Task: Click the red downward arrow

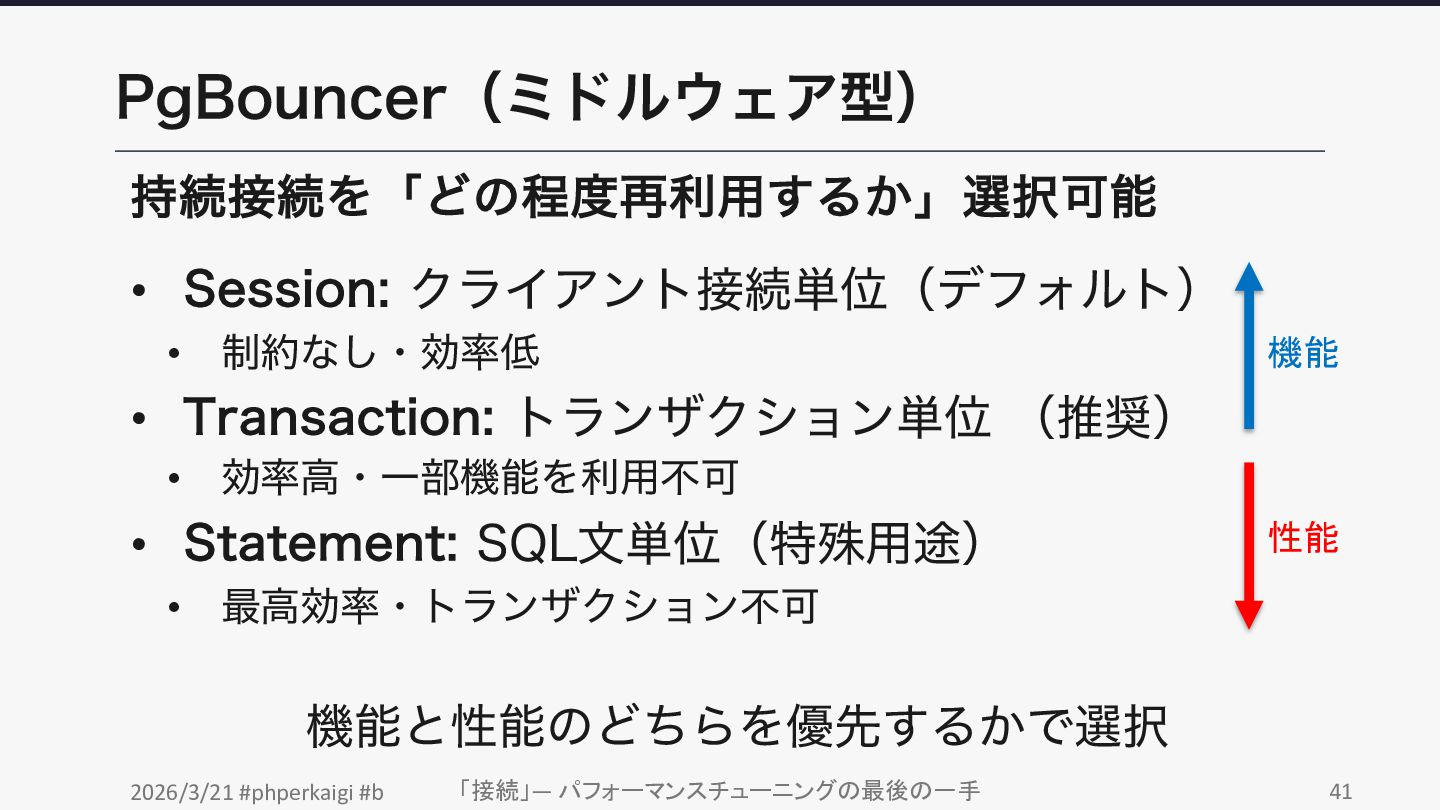Action: click(x=1248, y=545)
